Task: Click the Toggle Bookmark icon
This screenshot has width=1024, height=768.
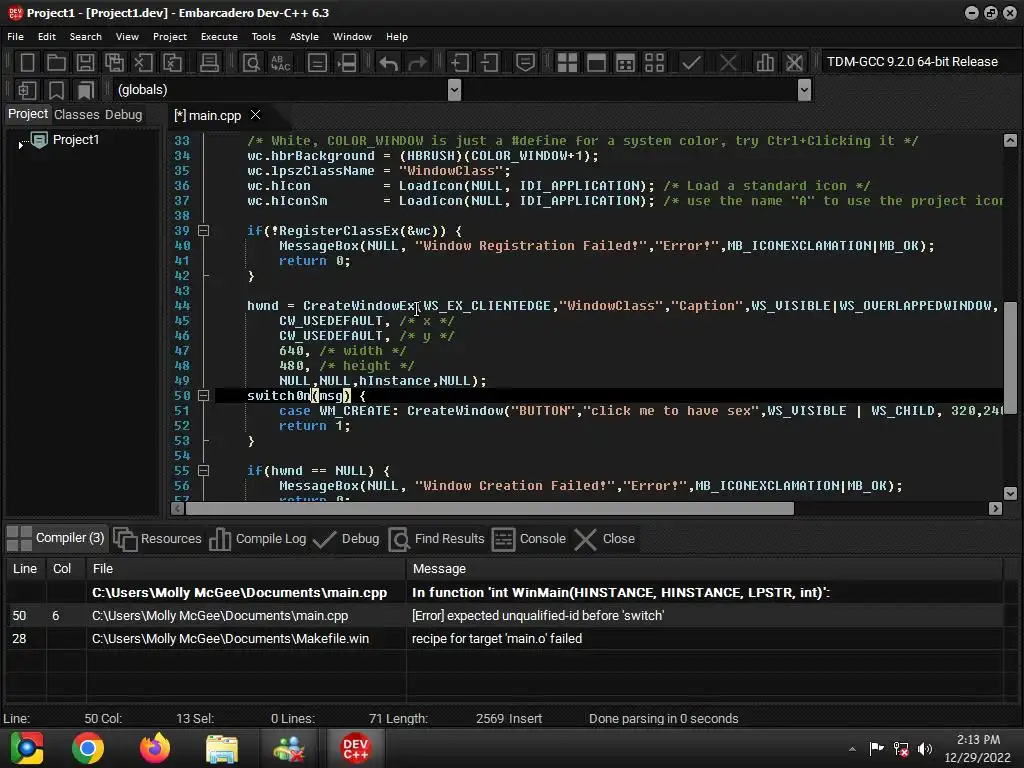Action: tap(56, 90)
